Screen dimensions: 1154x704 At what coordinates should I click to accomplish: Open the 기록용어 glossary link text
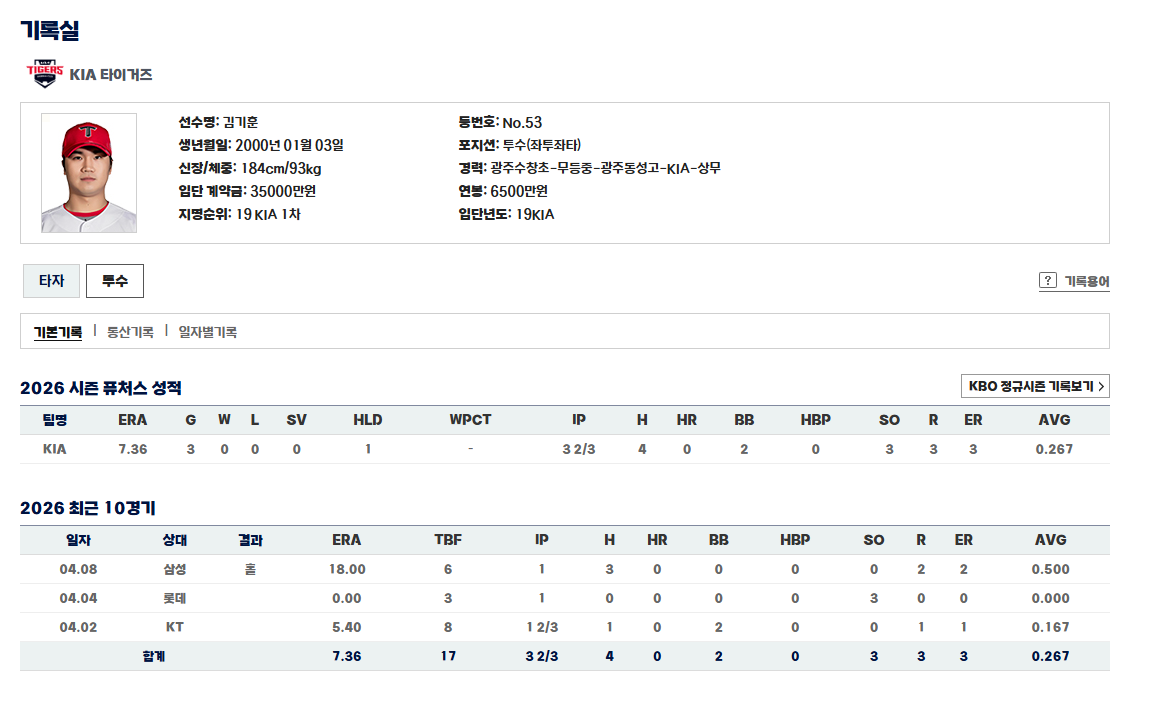tap(1086, 281)
